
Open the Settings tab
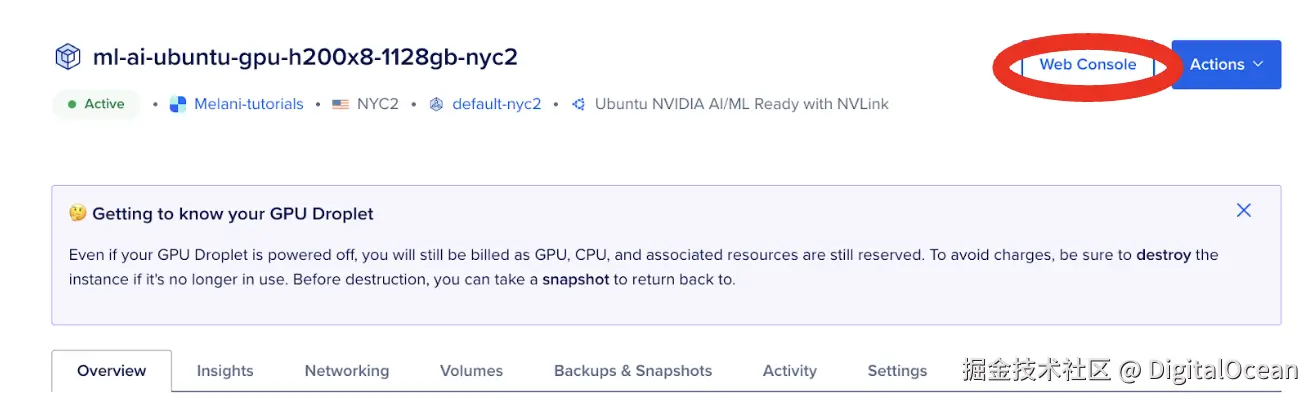(897, 371)
